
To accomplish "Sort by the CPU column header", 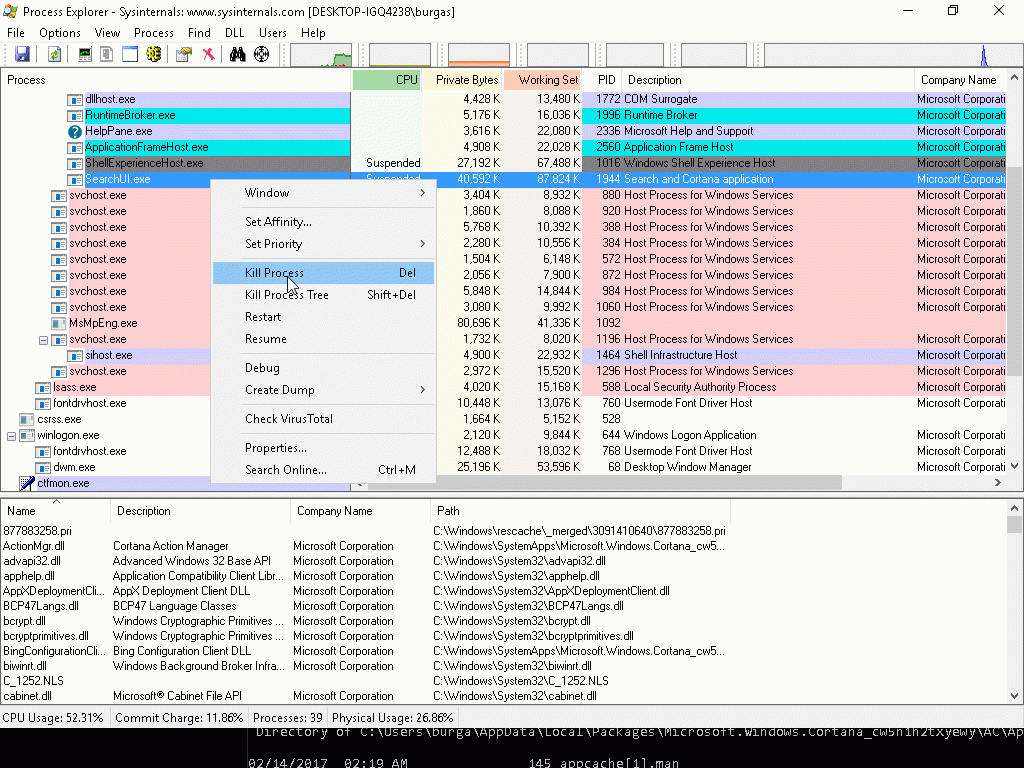I will point(387,80).
